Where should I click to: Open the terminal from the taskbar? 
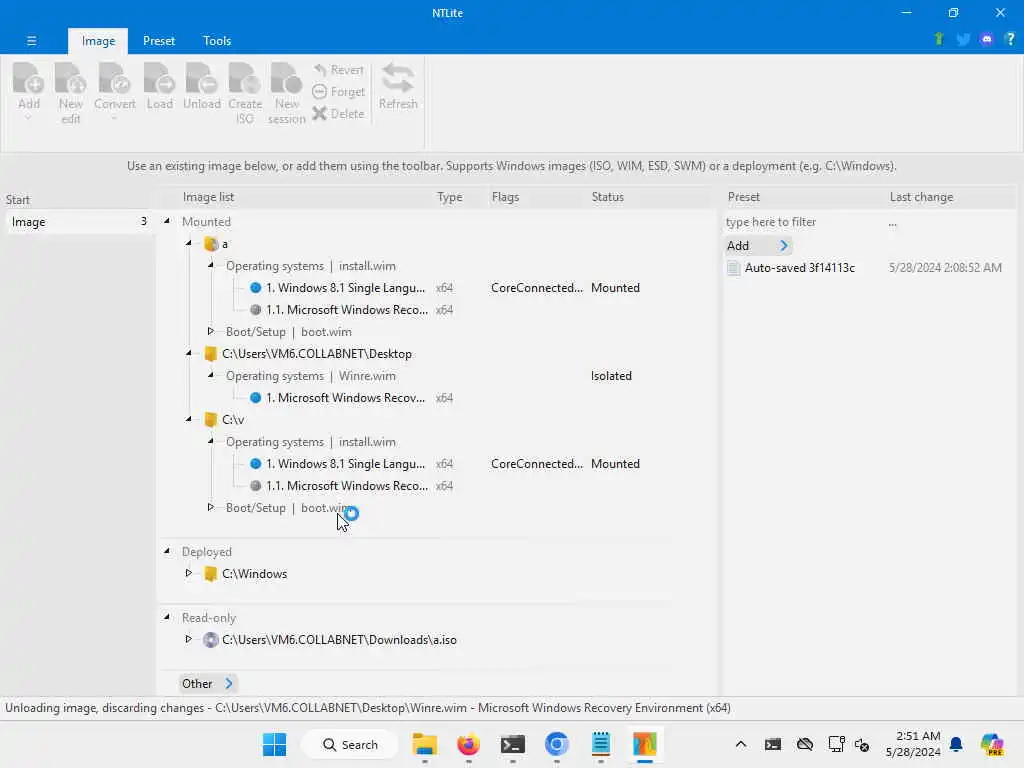(513, 744)
